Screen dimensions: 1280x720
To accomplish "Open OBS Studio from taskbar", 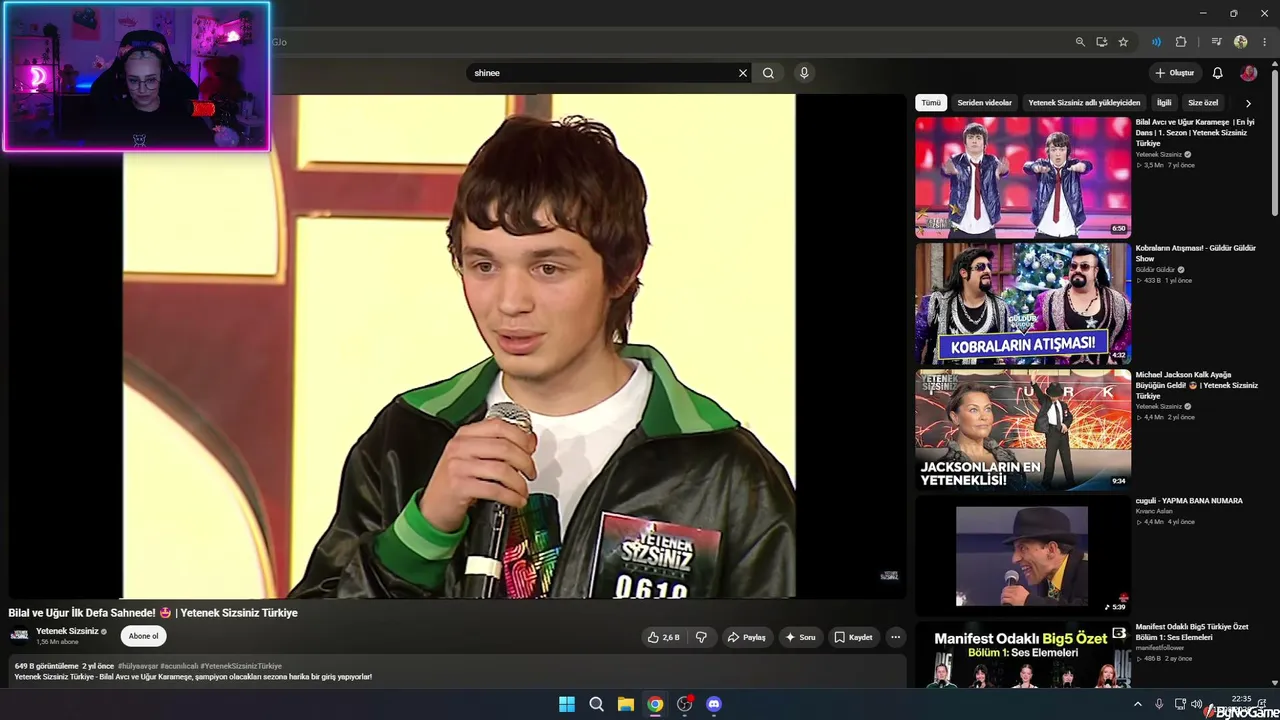I will click(684, 704).
